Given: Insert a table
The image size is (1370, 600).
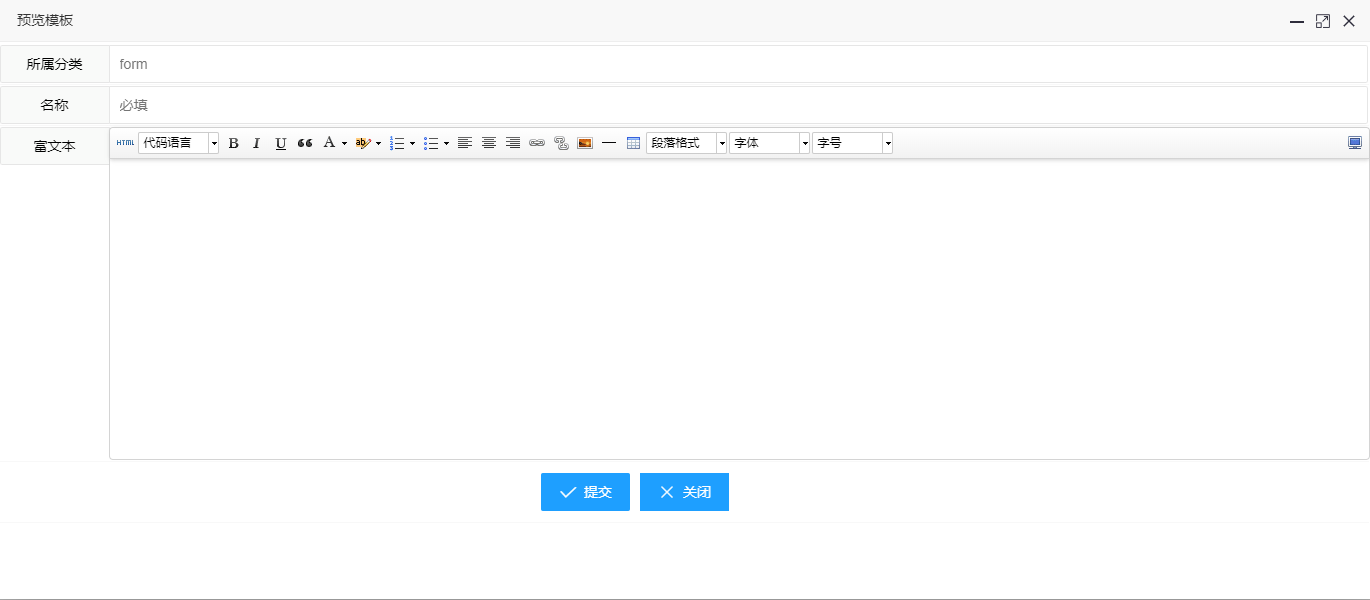Looking at the screenshot, I should (x=633, y=143).
